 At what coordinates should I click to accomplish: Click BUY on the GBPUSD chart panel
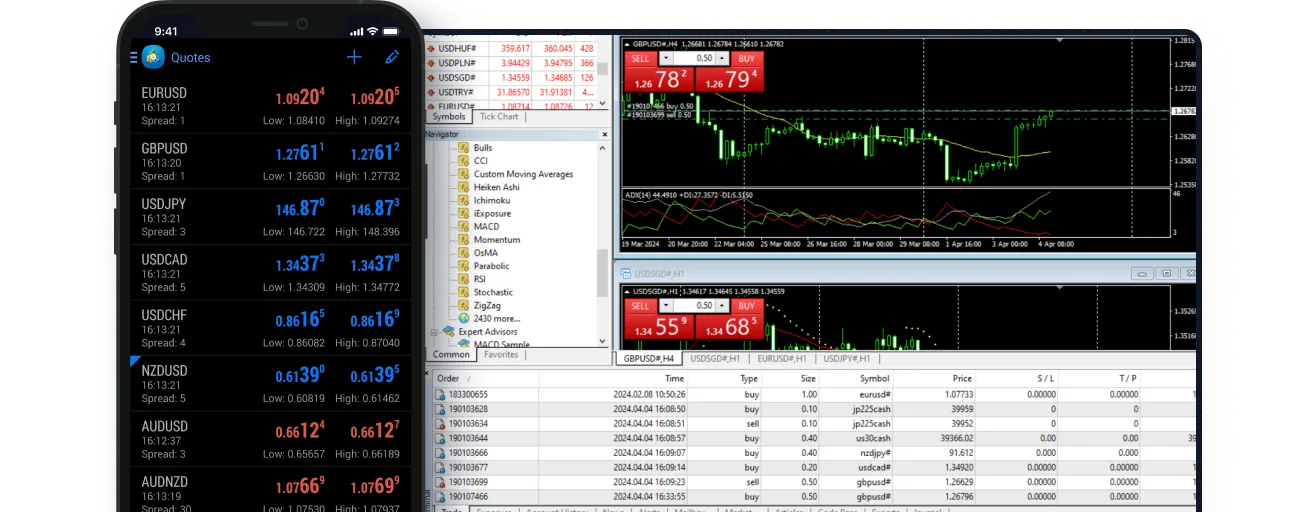[745, 58]
